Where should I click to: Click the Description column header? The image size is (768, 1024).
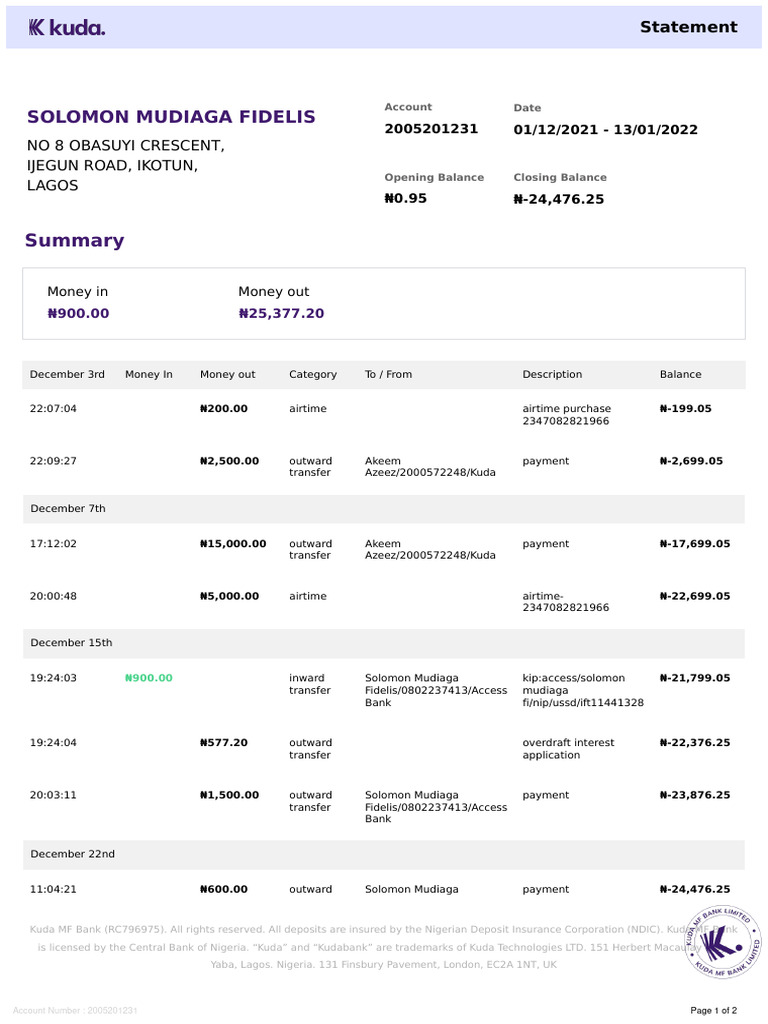click(x=552, y=374)
